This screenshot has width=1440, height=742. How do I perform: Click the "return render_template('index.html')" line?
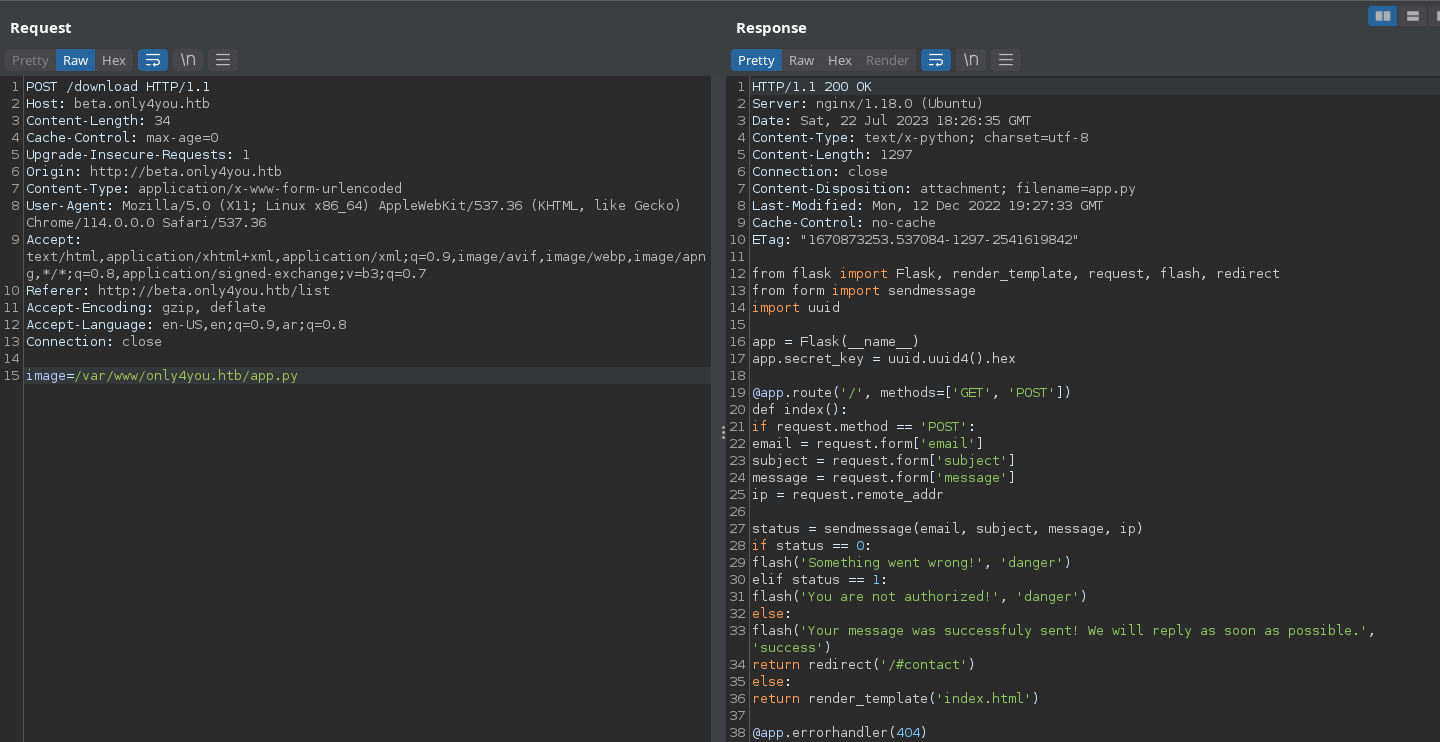(x=896, y=699)
